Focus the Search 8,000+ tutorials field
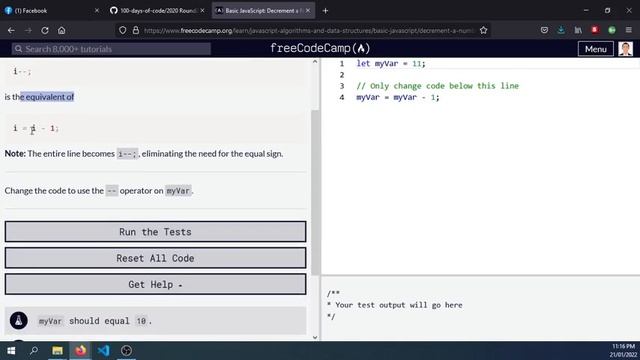This screenshot has height=360, width=640. (x=111, y=49)
